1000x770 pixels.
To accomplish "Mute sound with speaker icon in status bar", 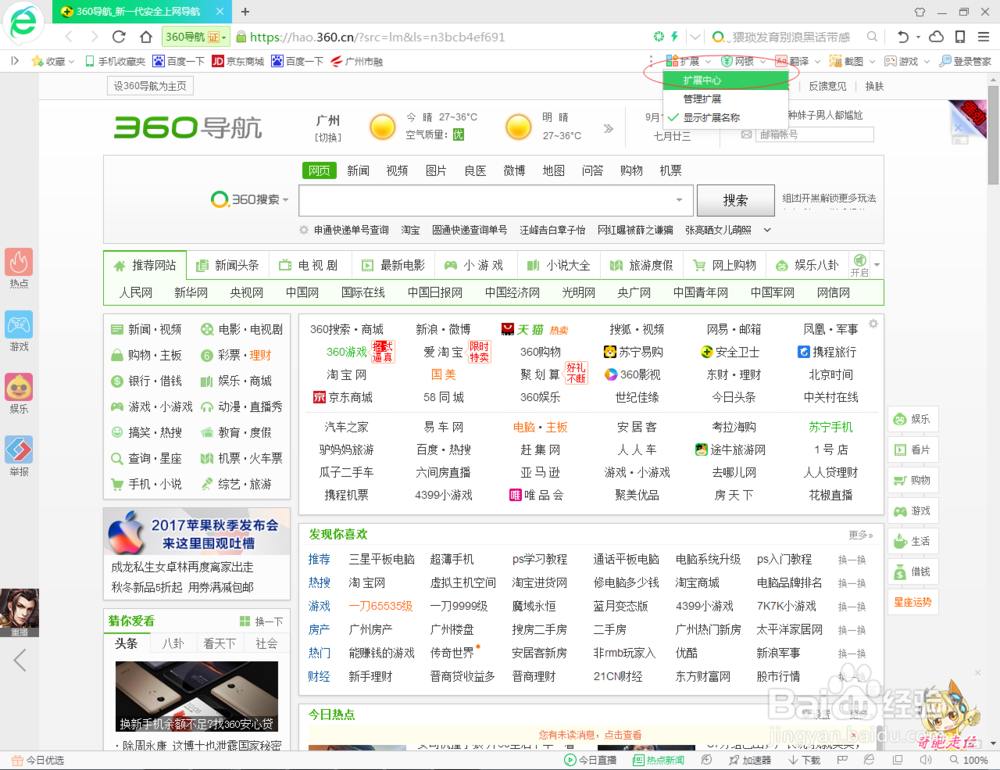I will [925, 760].
